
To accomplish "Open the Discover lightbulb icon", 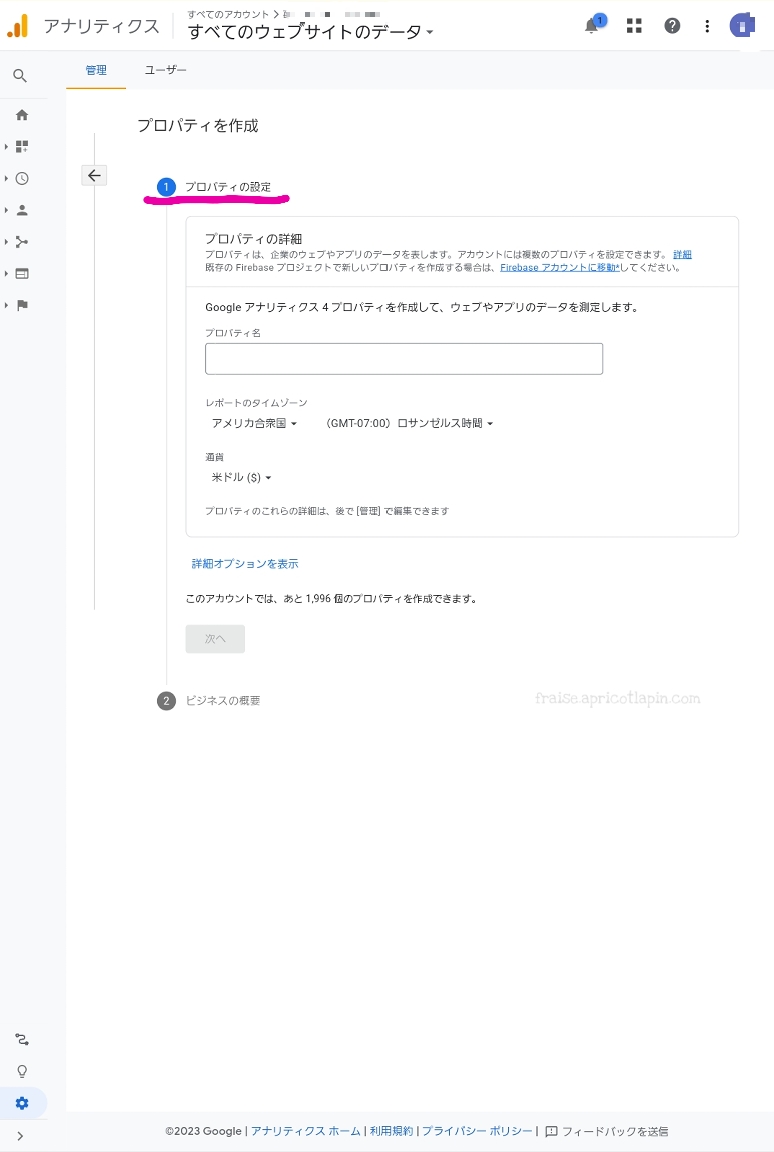I will (x=22, y=1071).
